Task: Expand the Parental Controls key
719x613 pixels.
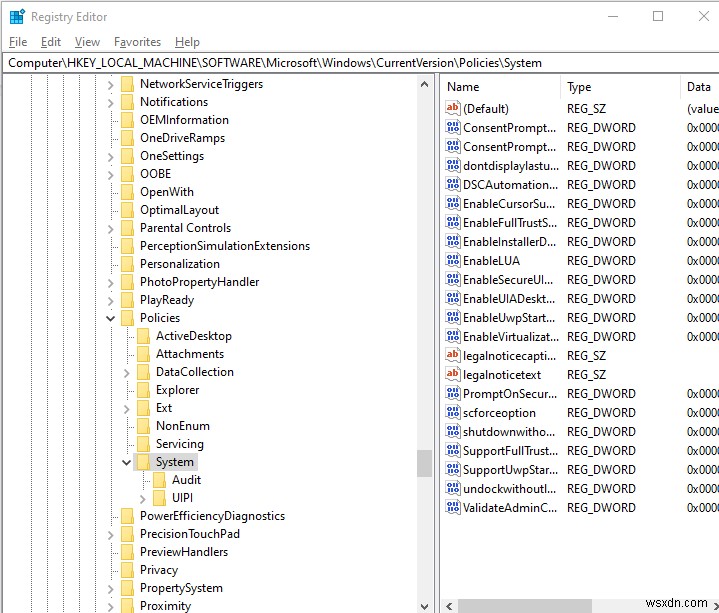Action: click(x=111, y=229)
